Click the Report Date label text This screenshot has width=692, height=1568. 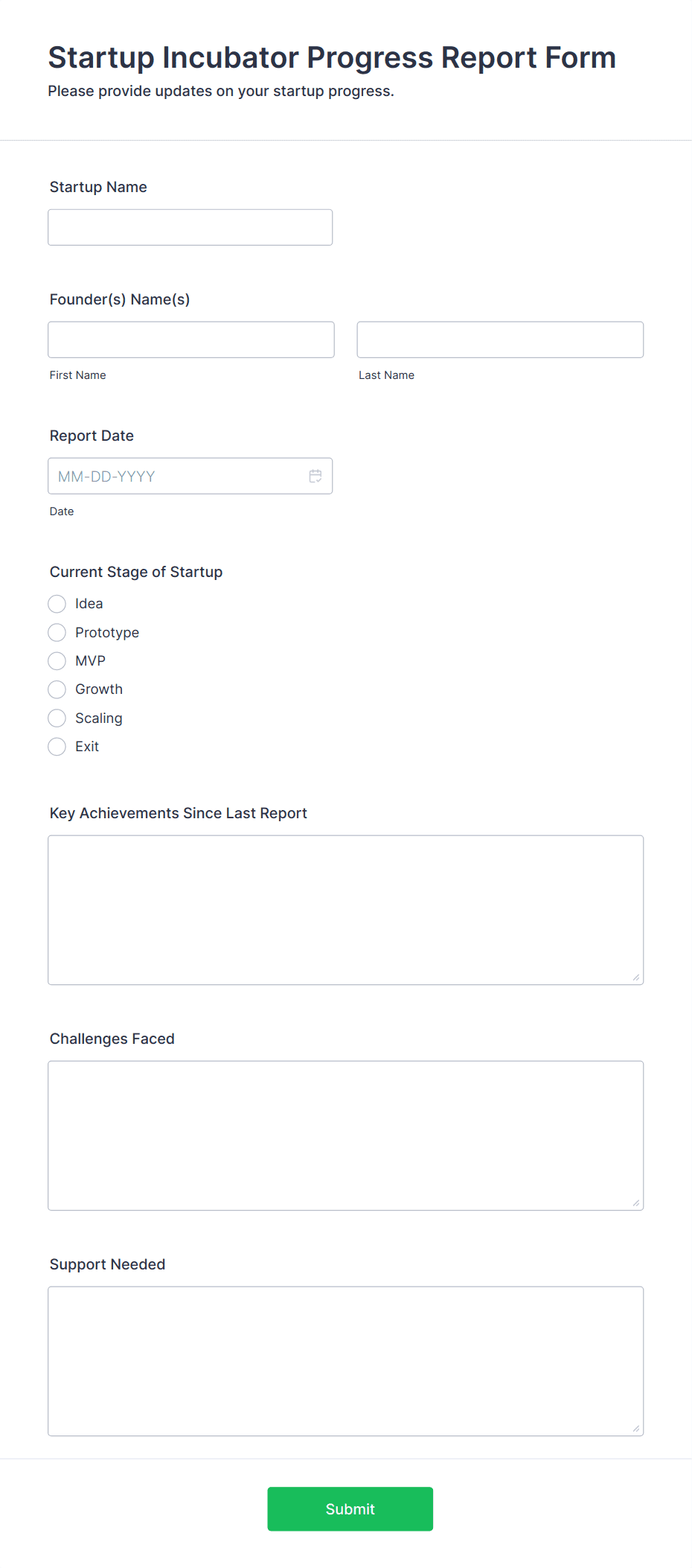(92, 436)
